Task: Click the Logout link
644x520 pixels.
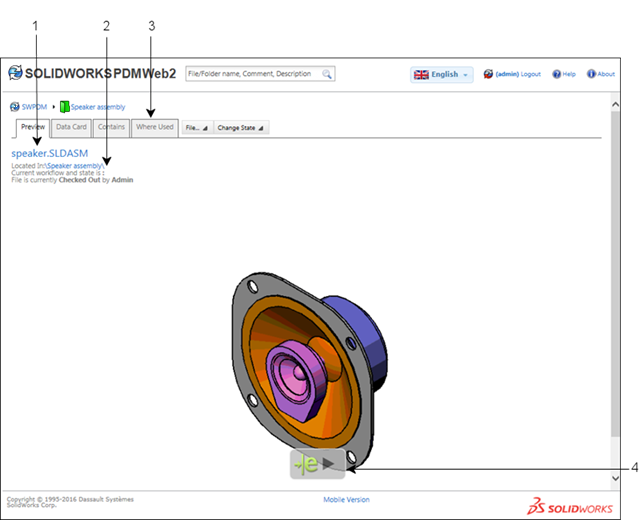Action: point(530,74)
